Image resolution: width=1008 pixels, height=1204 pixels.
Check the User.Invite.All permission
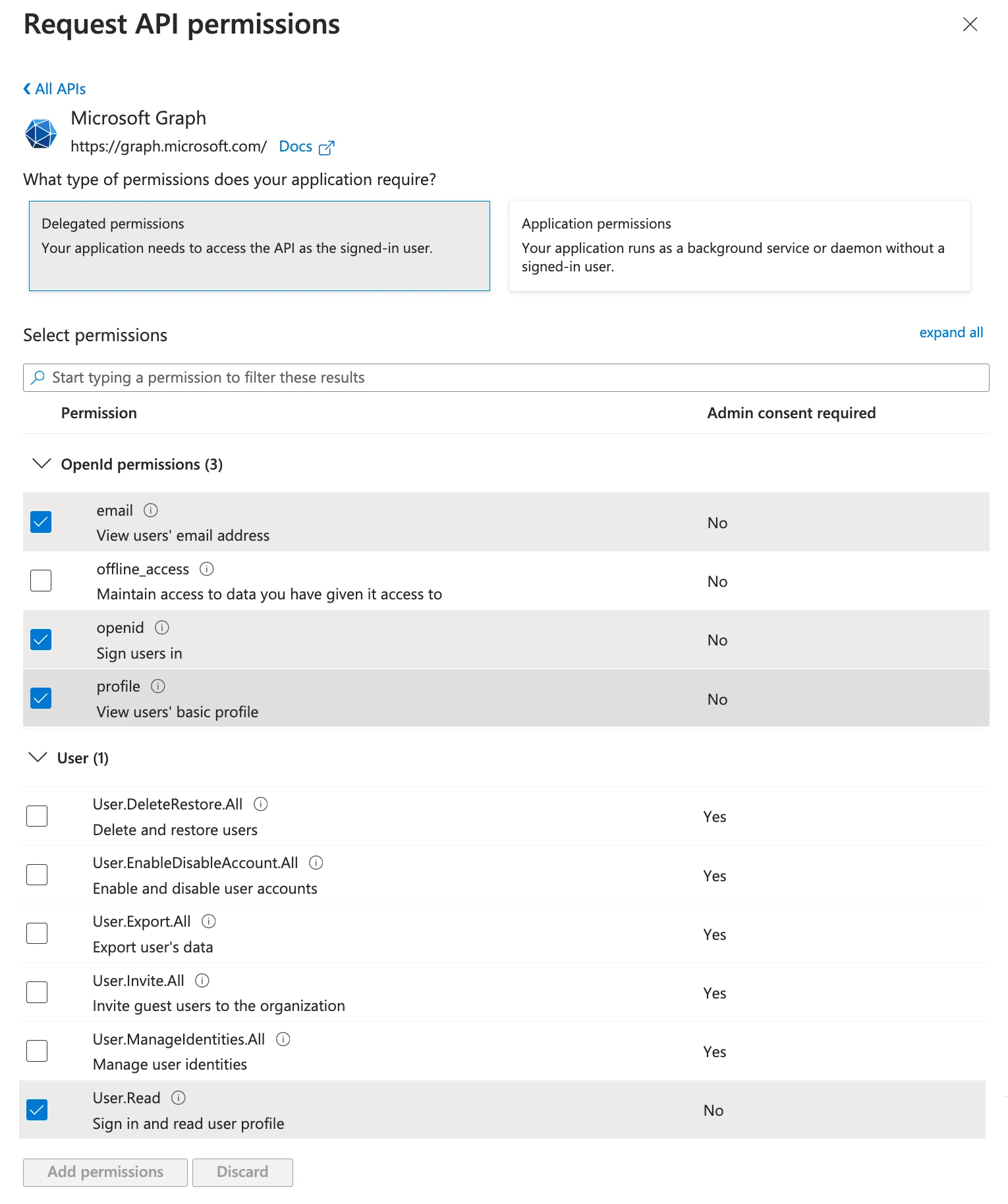tap(37, 992)
